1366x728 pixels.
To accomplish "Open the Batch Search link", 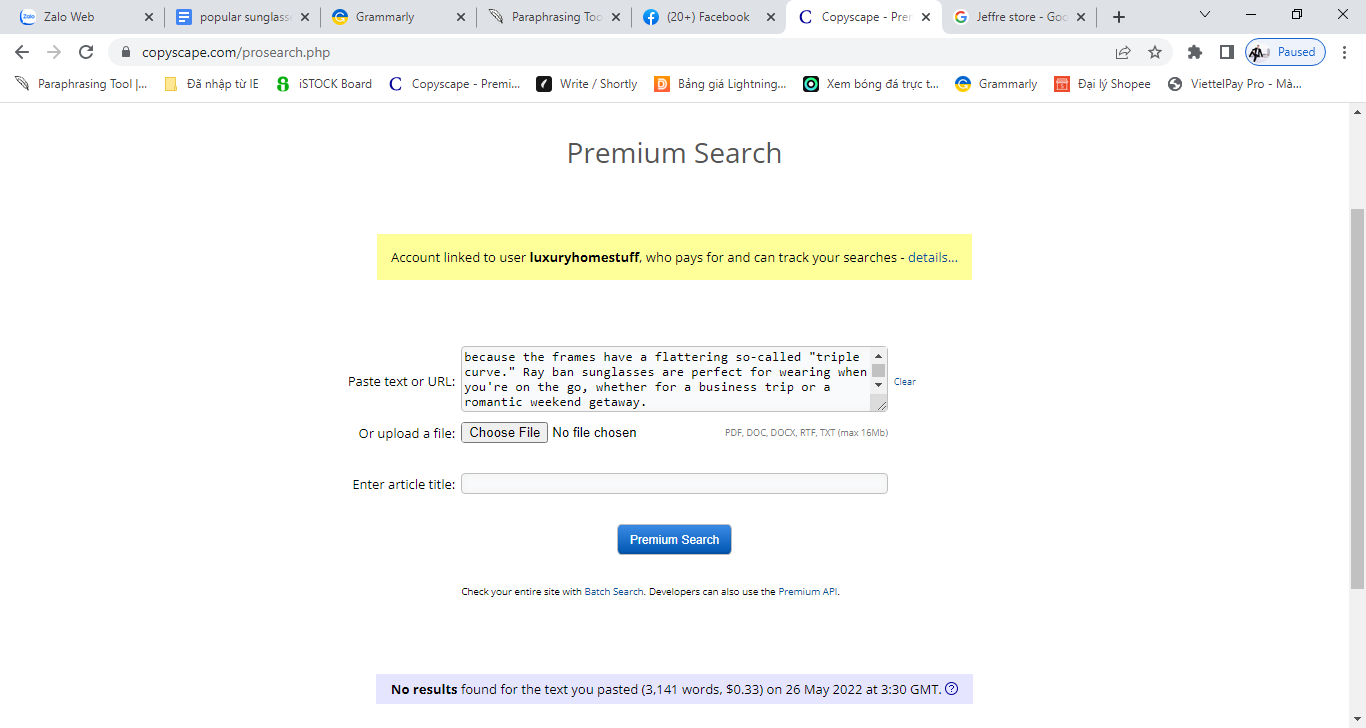I will click(614, 592).
